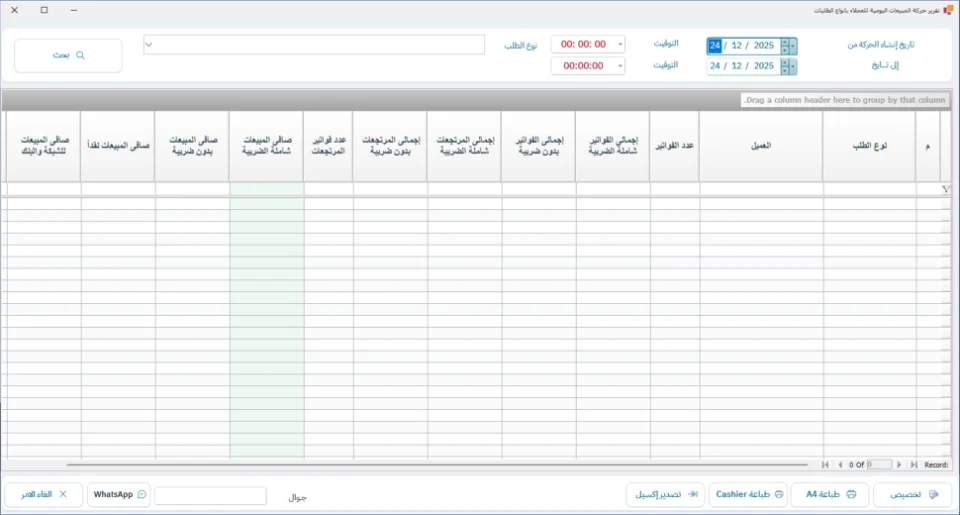Screen dimensions: 960x515
Task: Click the horizontal grid scrollbar
Action: pos(437,465)
